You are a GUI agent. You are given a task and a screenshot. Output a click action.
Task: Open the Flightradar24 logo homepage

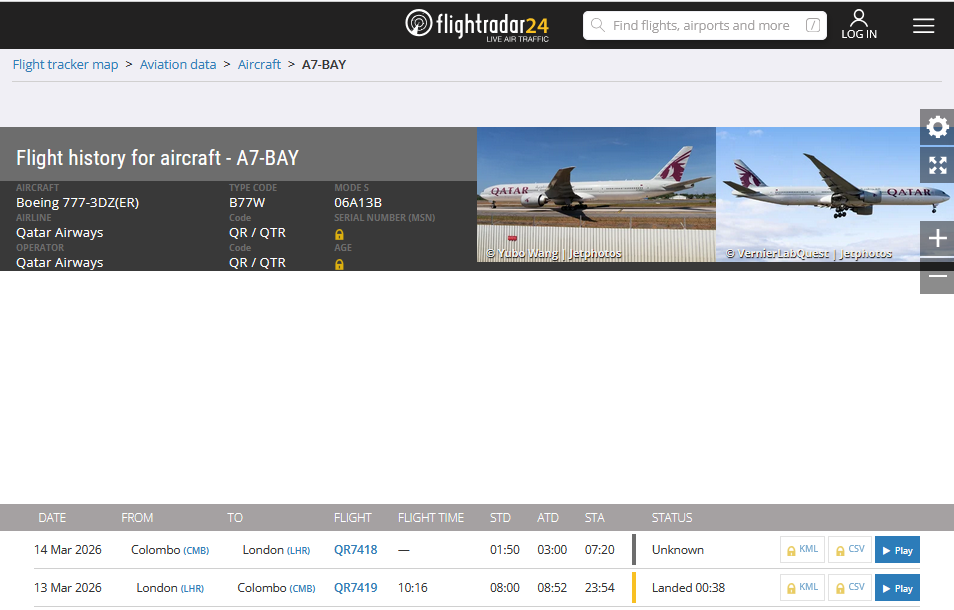477,26
